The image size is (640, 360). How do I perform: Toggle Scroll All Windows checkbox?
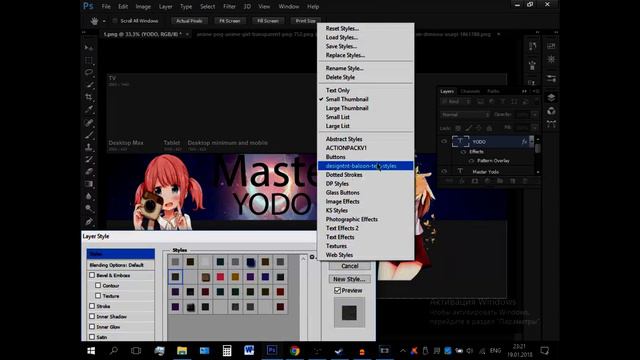click(115, 20)
